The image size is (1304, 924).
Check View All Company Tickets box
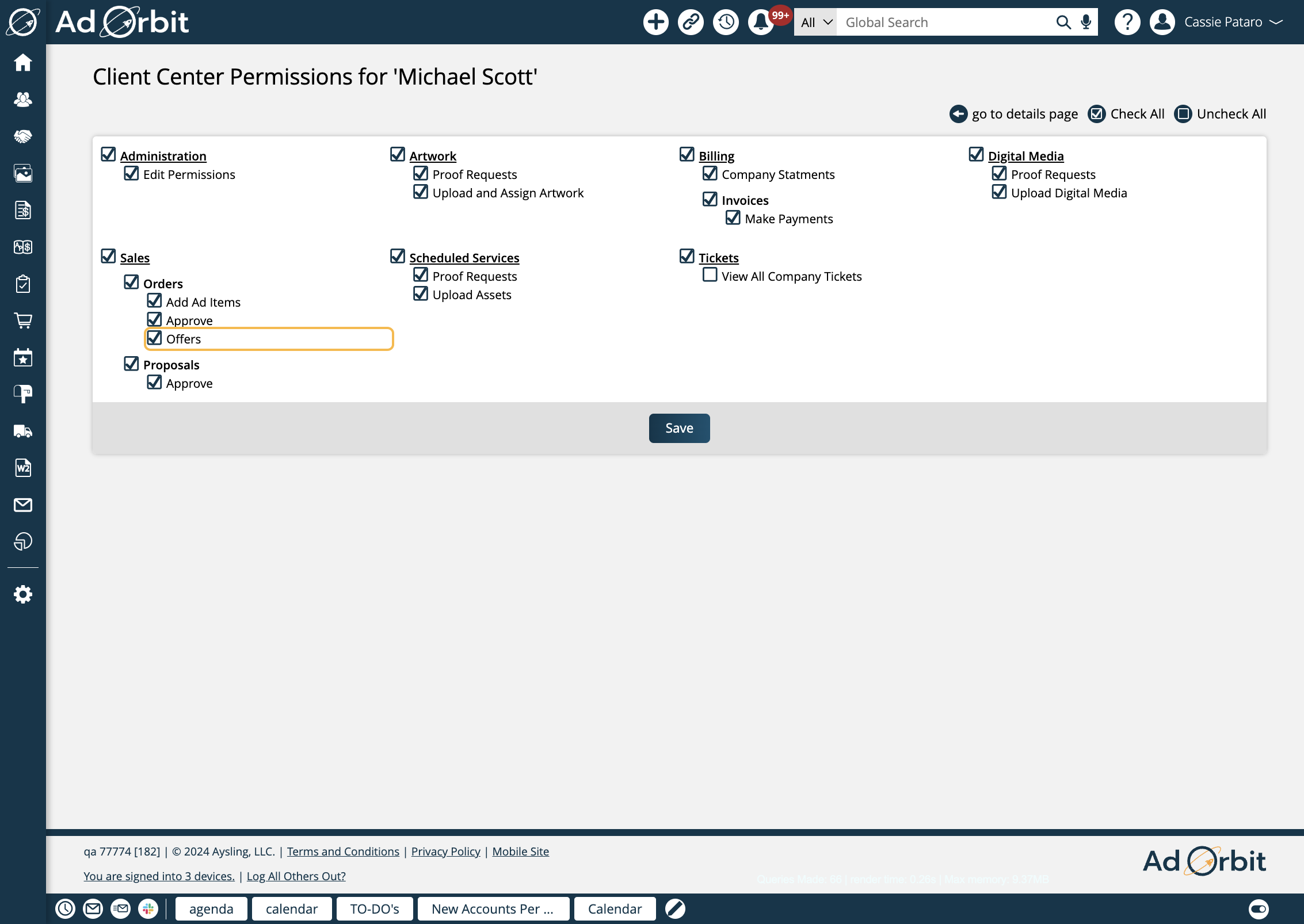(710, 275)
